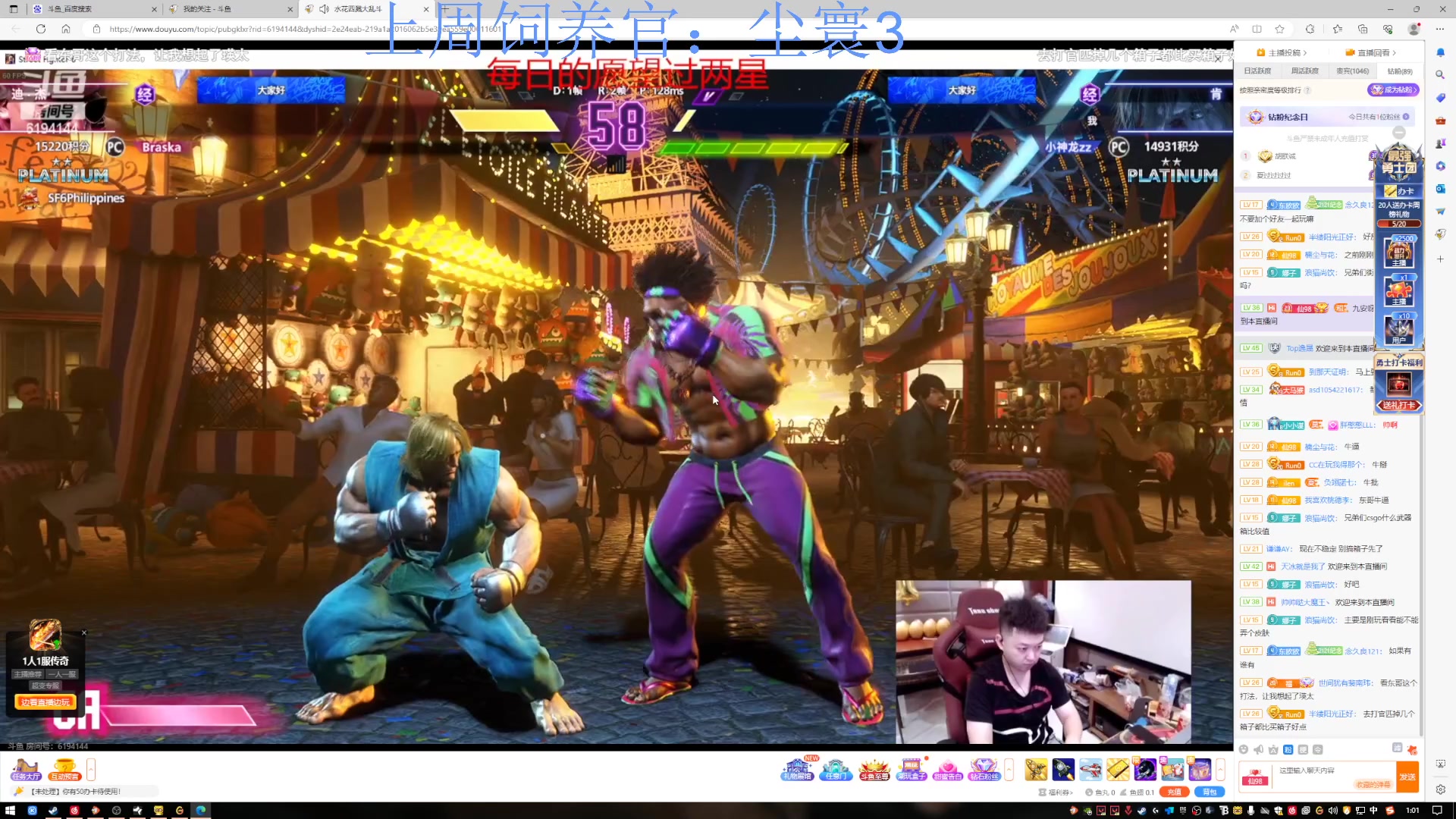This screenshot has height=819, width=1456.
Task: Open the Edge icon in the taskbar
Action: click(200, 810)
